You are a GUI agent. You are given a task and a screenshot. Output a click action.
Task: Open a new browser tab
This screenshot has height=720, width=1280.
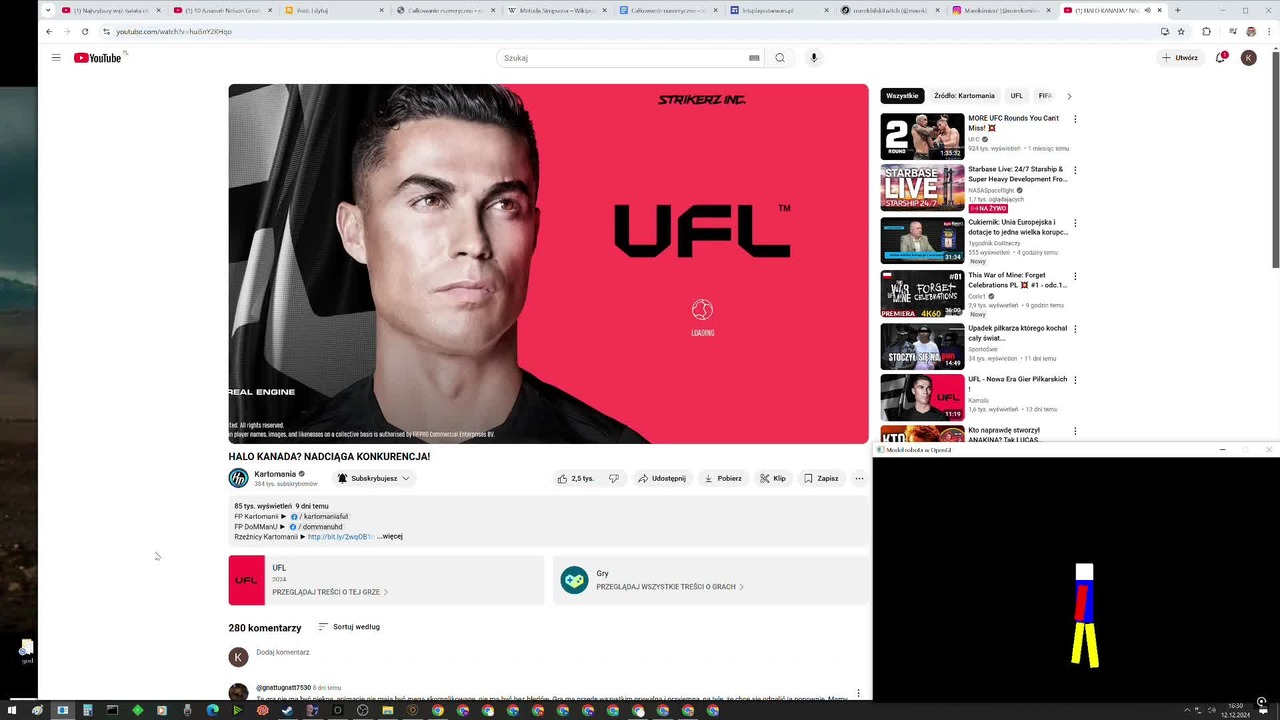point(1177,10)
